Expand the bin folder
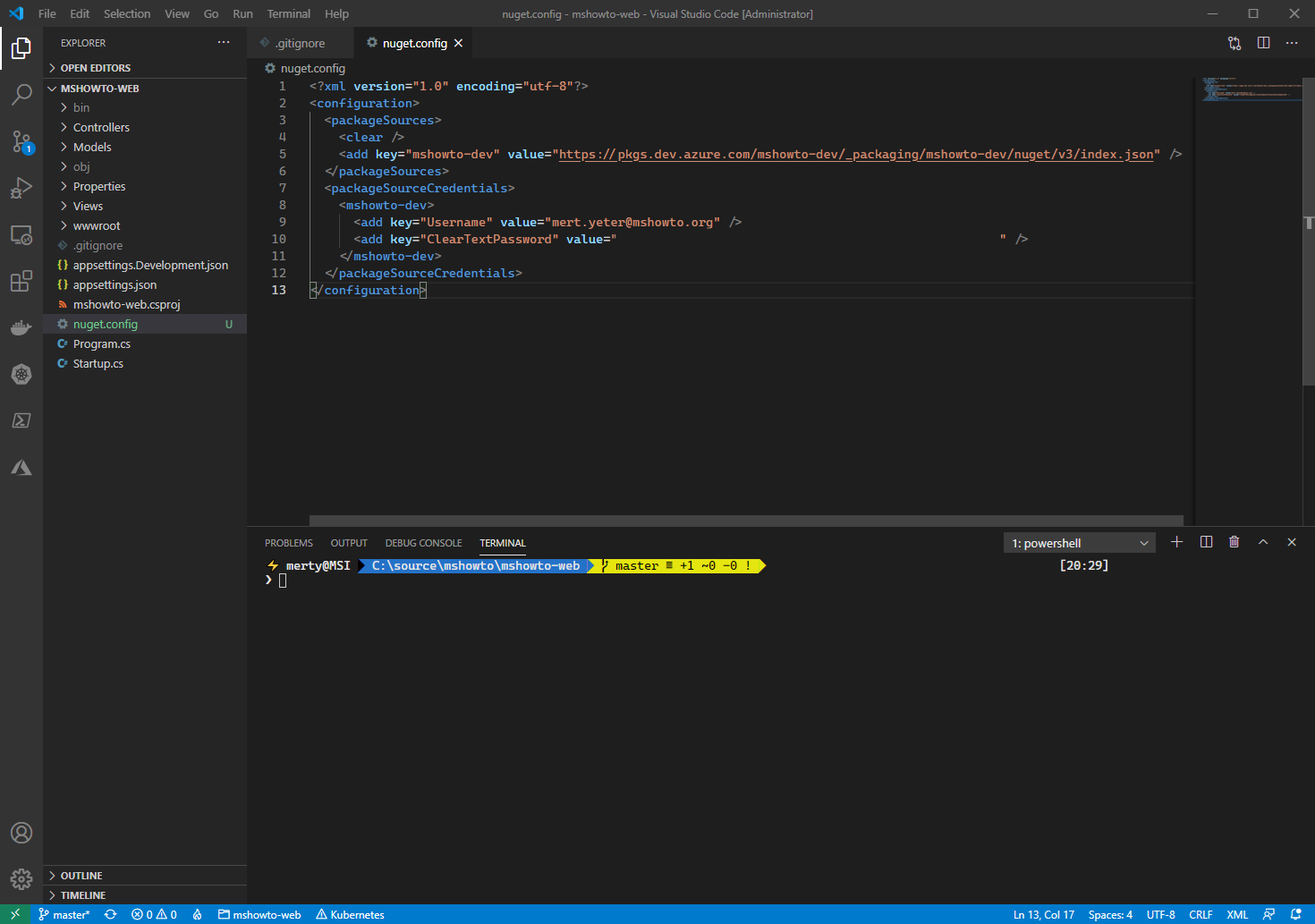 coord(145,107)
